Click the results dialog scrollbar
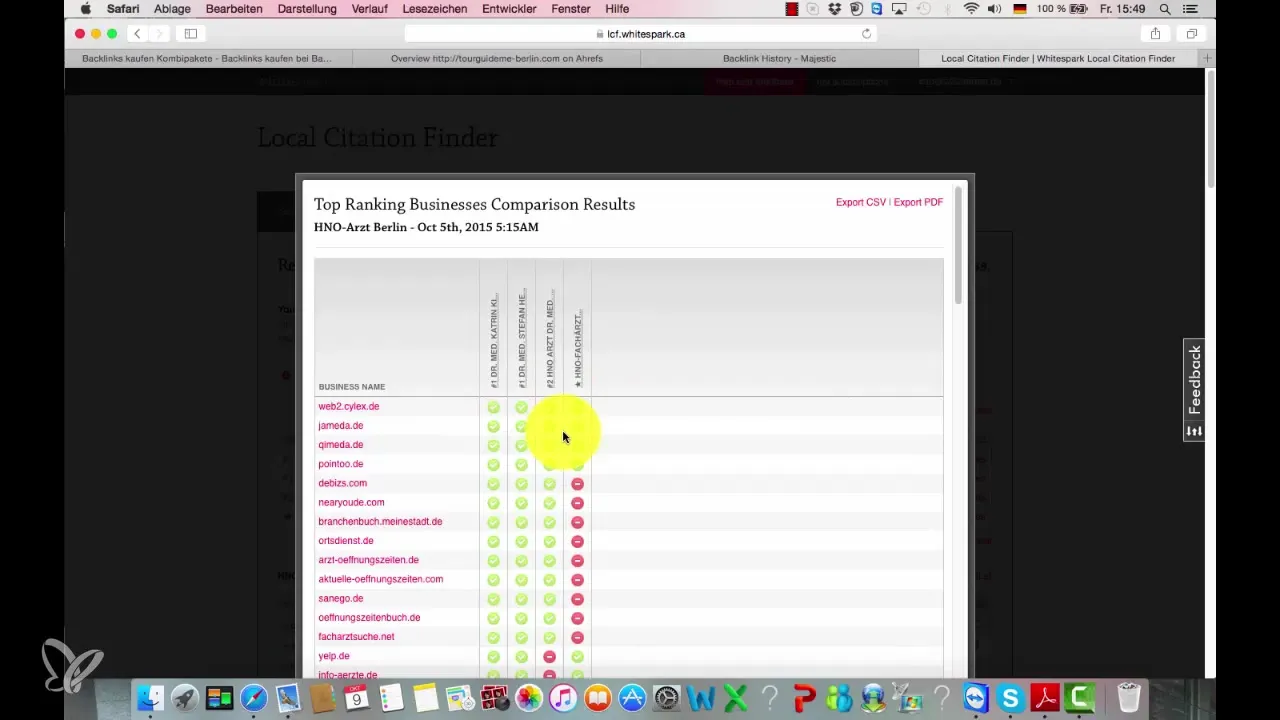Image resolution: width=1280 pixels, height=720 pixels. click(x=958, y=245)
